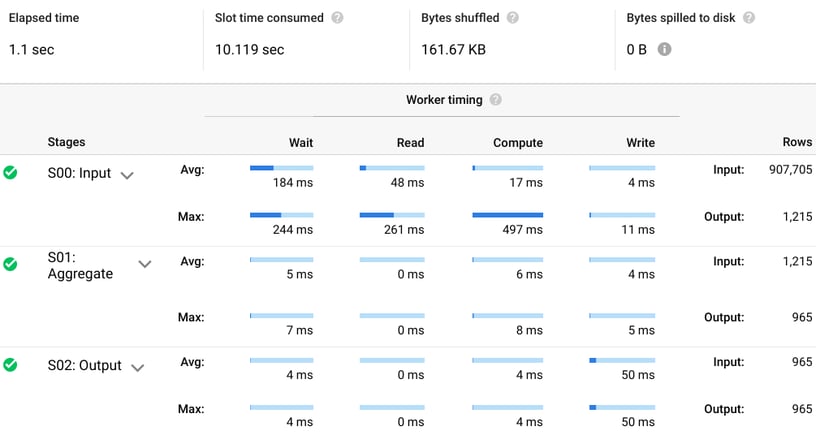Click S00 average Wait bar, 184 ms
The width and height of the screenshot is (816, 435).
(x=282, y=168)
